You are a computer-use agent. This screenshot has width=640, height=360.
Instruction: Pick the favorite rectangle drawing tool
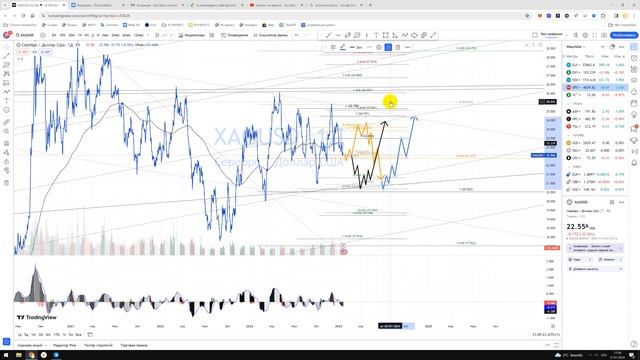click(x=386, y=36)
